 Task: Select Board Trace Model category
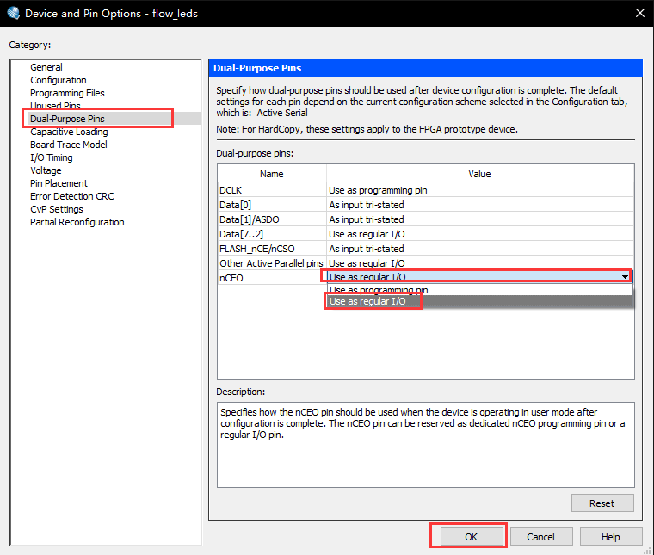pos(69,145)
